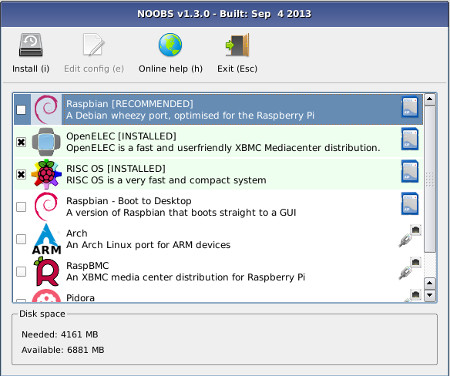Click the OpenELEC logo icon

(46, 142)
